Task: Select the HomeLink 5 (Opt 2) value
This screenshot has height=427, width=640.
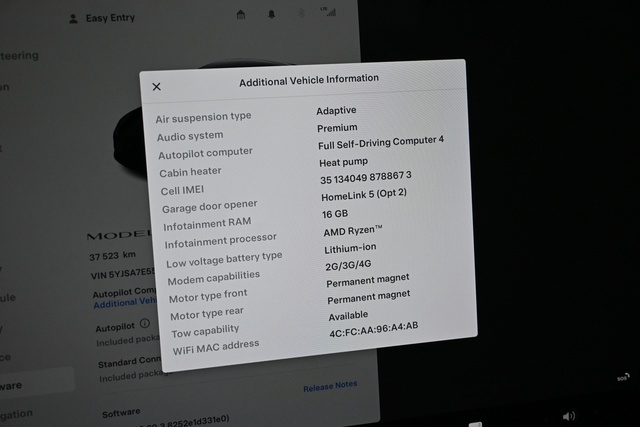Action: coord(364,195)
